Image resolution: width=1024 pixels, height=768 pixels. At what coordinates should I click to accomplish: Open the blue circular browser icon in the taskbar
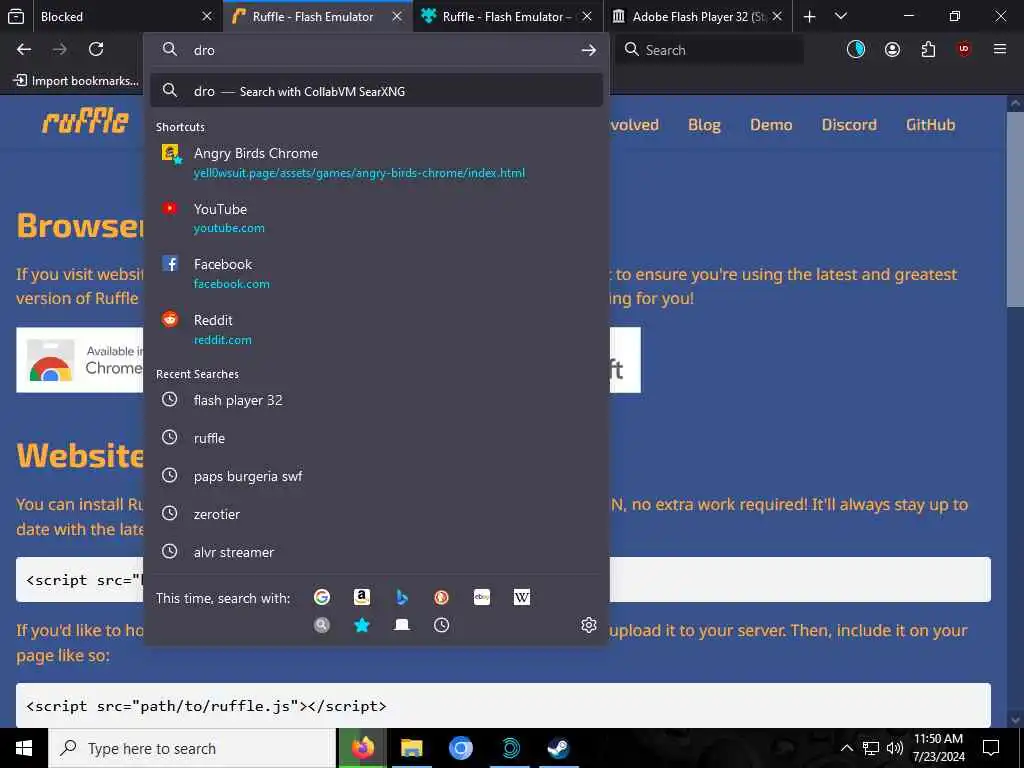(460, 748)
